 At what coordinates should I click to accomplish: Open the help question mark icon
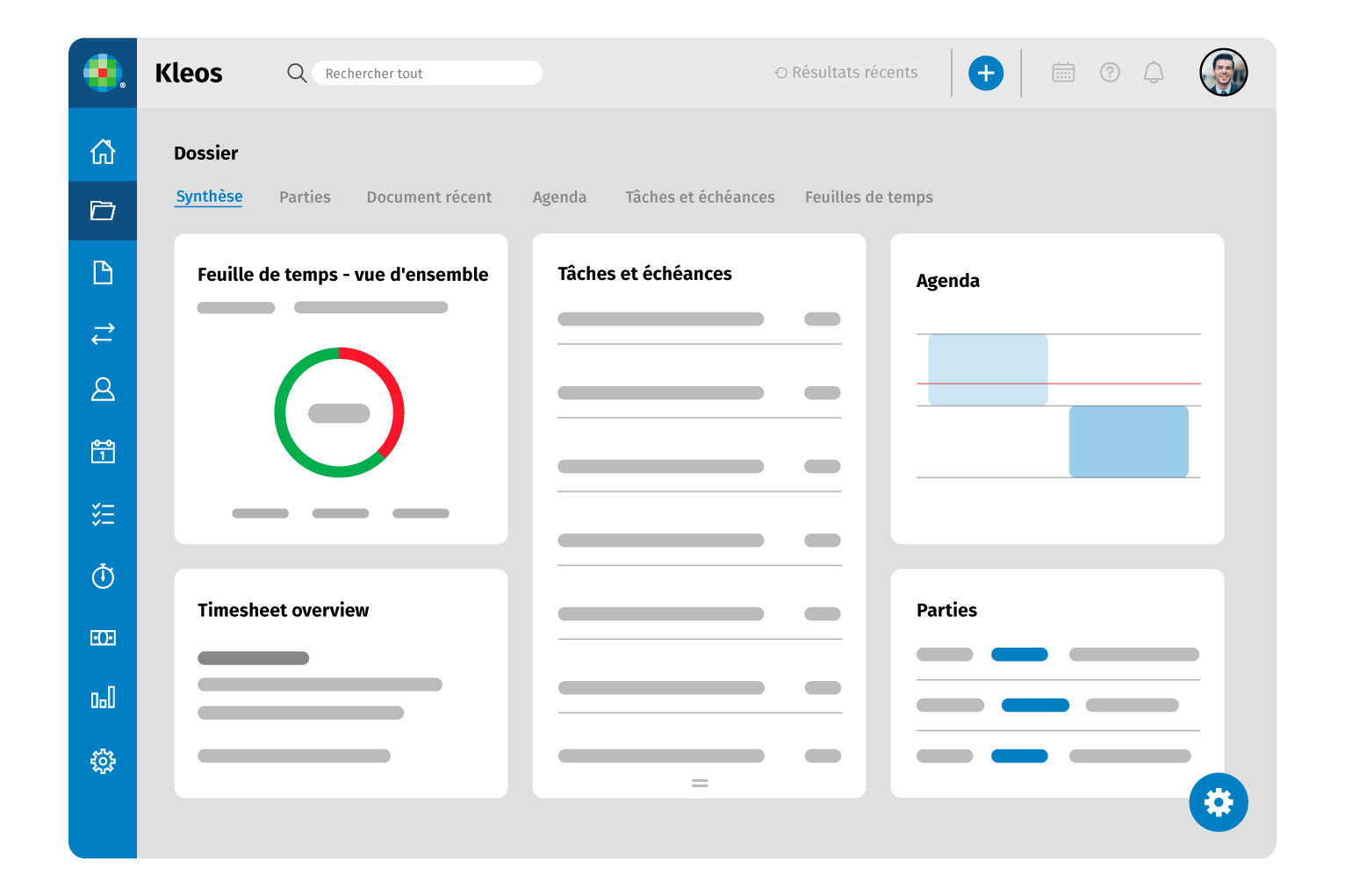tap(1110, 73)
